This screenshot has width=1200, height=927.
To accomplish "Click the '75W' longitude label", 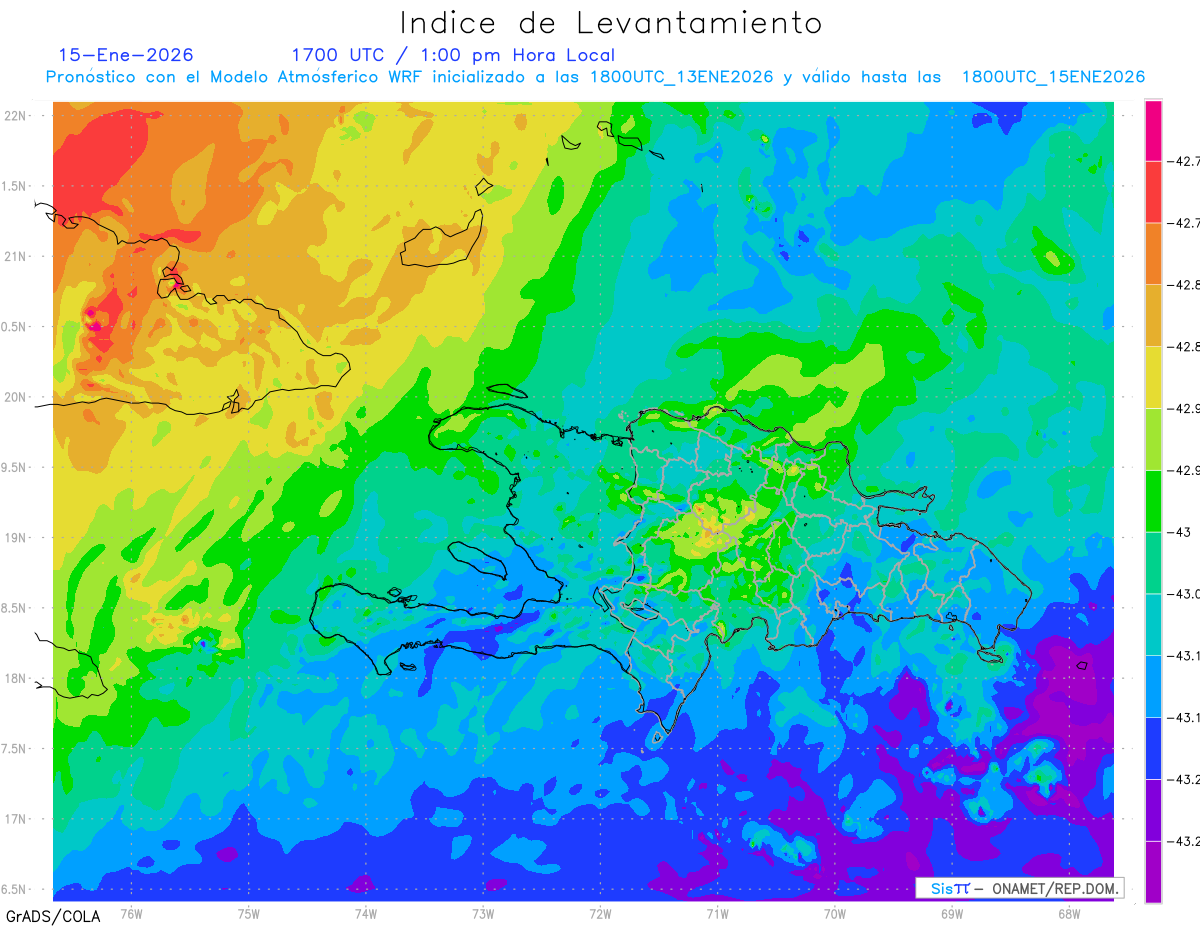I will click(x=248, y=913).
